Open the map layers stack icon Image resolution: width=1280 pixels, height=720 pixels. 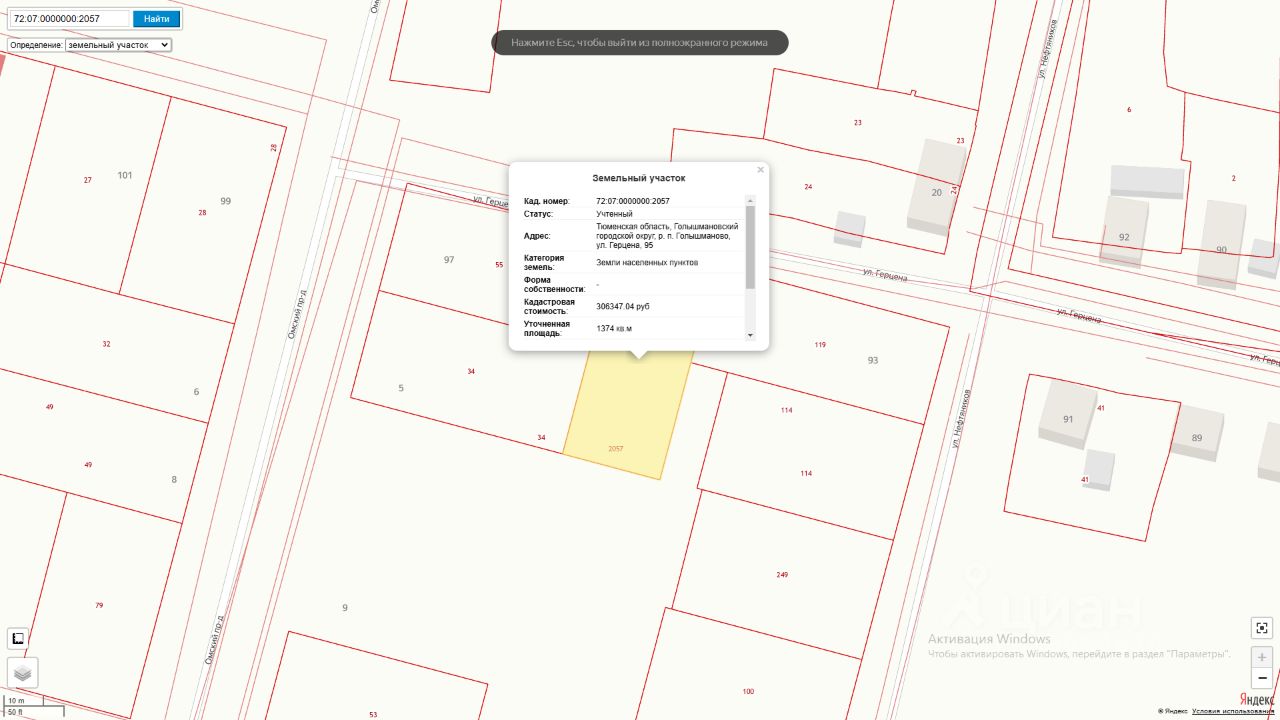tap(22, 673)
